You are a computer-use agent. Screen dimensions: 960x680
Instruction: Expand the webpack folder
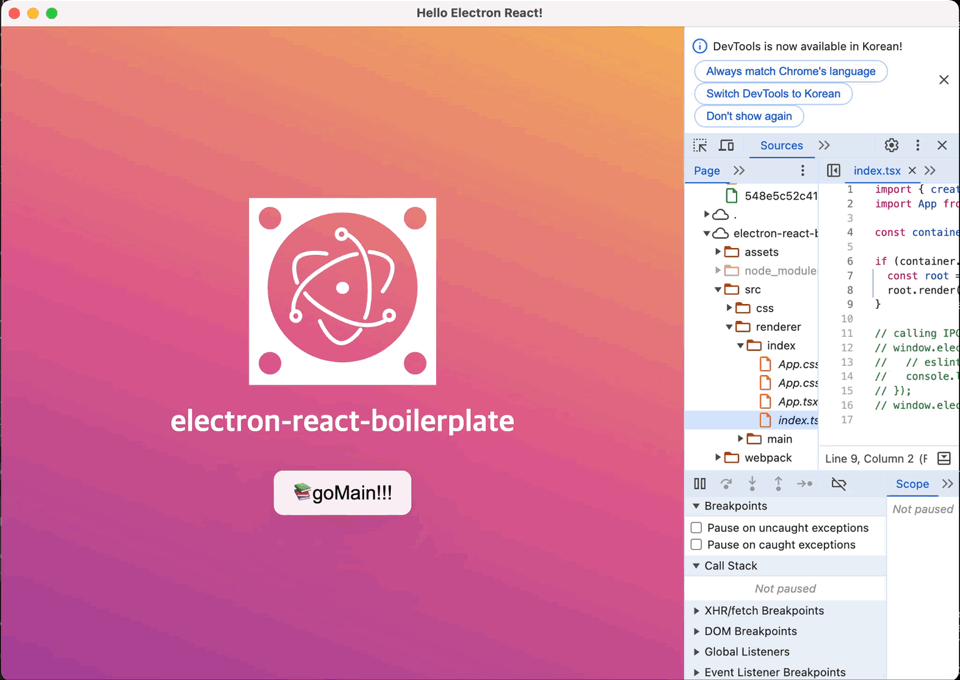718,458
